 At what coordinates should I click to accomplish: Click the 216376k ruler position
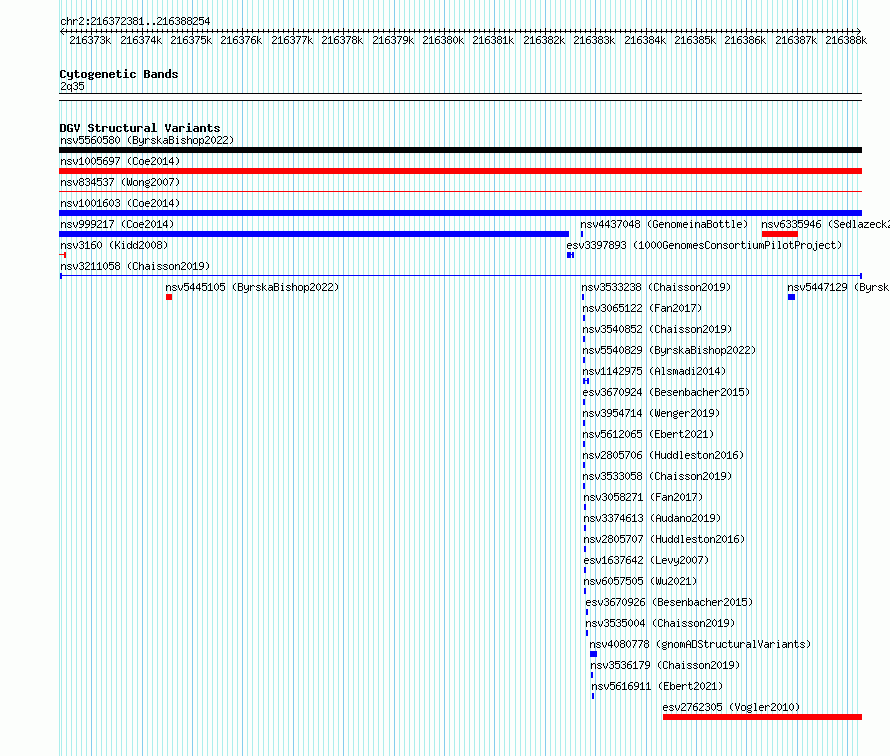[241, 40]
